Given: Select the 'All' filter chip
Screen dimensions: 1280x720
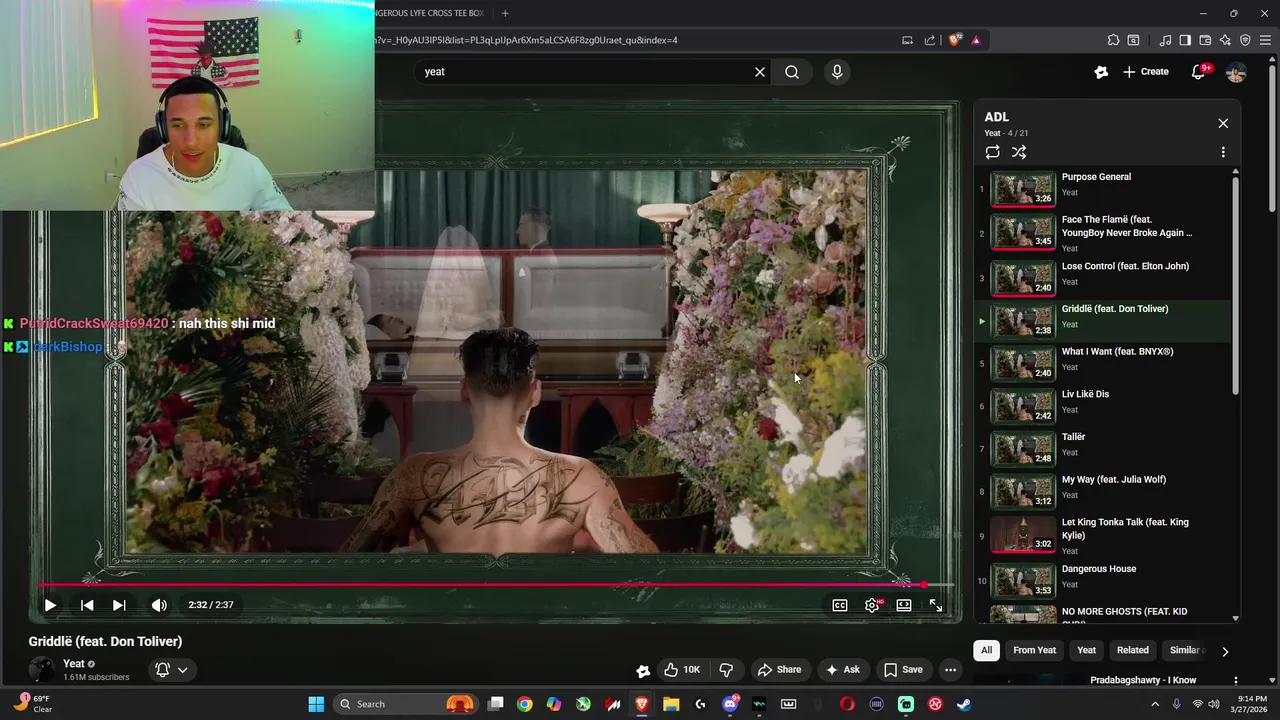Looking at the screenshot, I should point(986,650).
